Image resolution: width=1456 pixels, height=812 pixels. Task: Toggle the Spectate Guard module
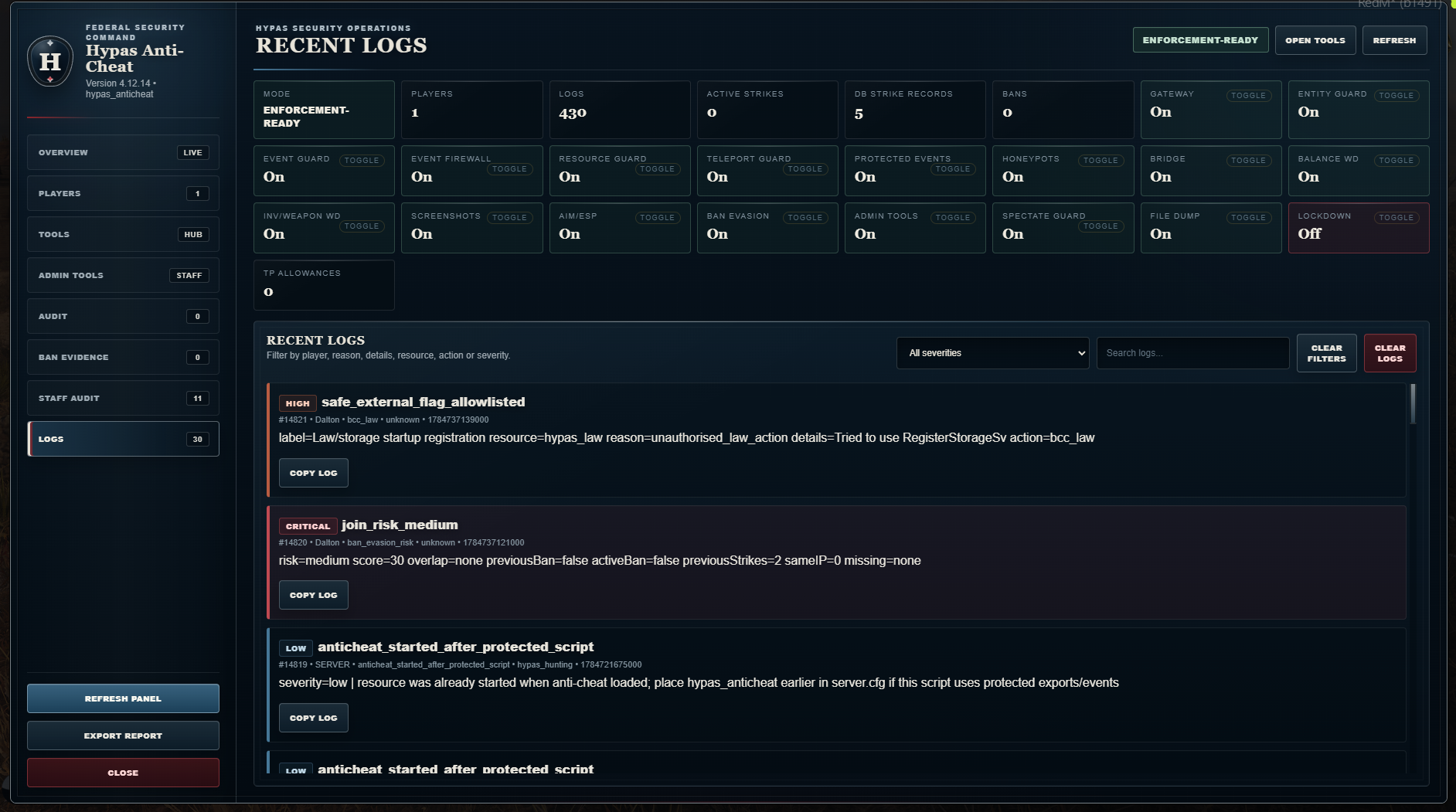(1101, 226)
